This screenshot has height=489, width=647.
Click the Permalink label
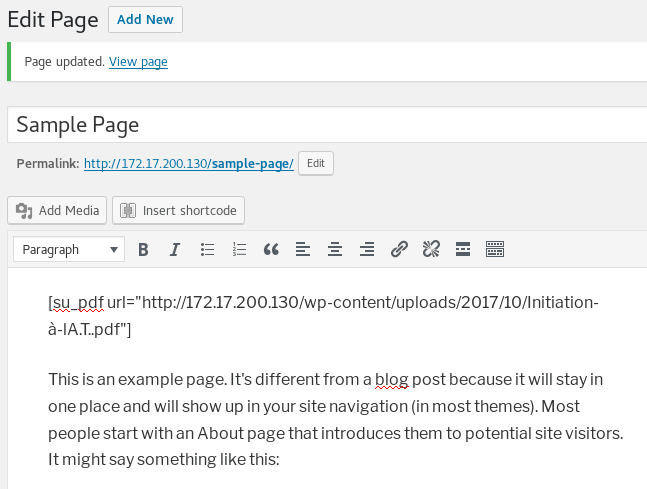[x=48, y=164]
